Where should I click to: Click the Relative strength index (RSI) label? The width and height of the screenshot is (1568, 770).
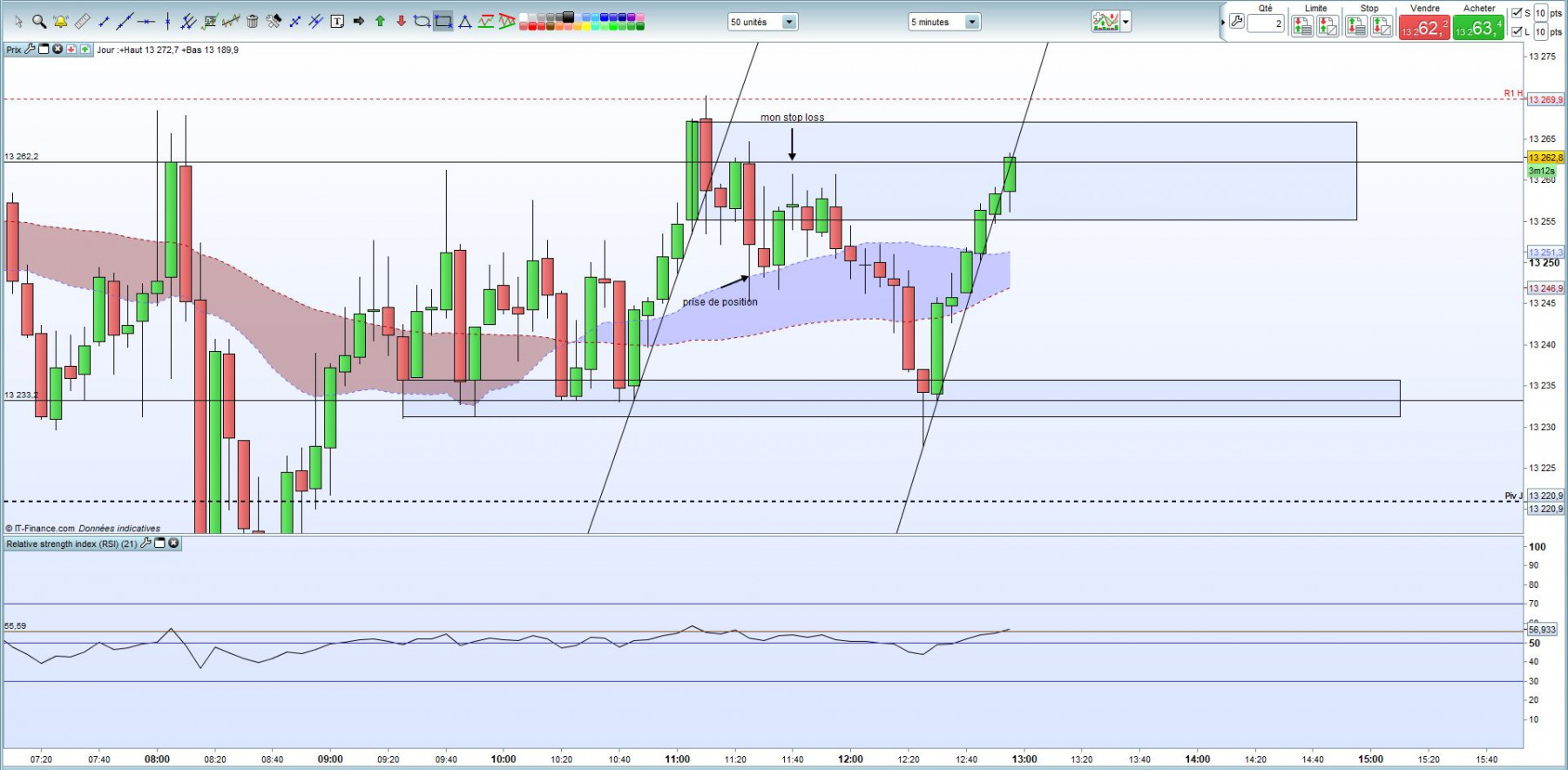point(71,544)
